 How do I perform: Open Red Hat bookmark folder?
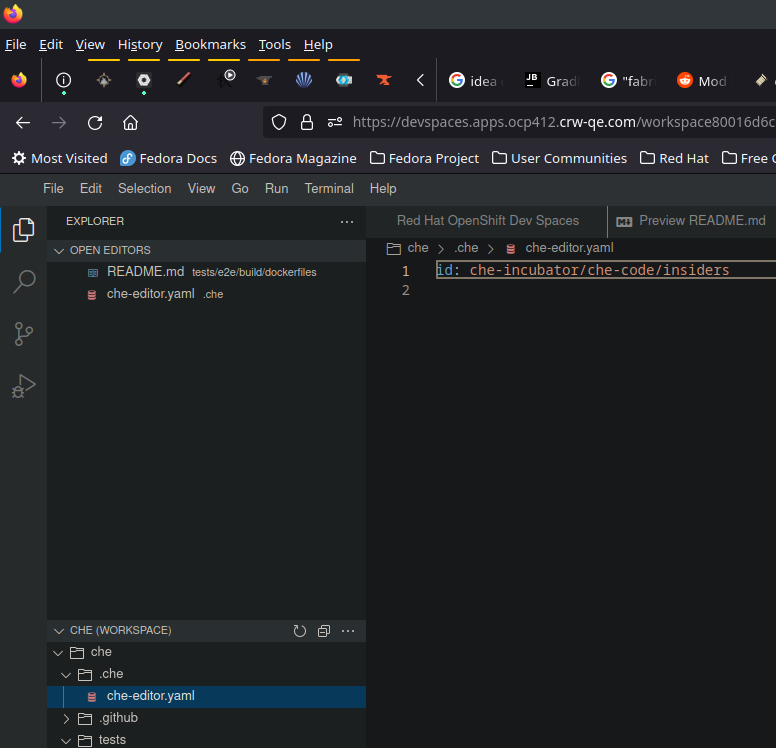click(674, 158)
